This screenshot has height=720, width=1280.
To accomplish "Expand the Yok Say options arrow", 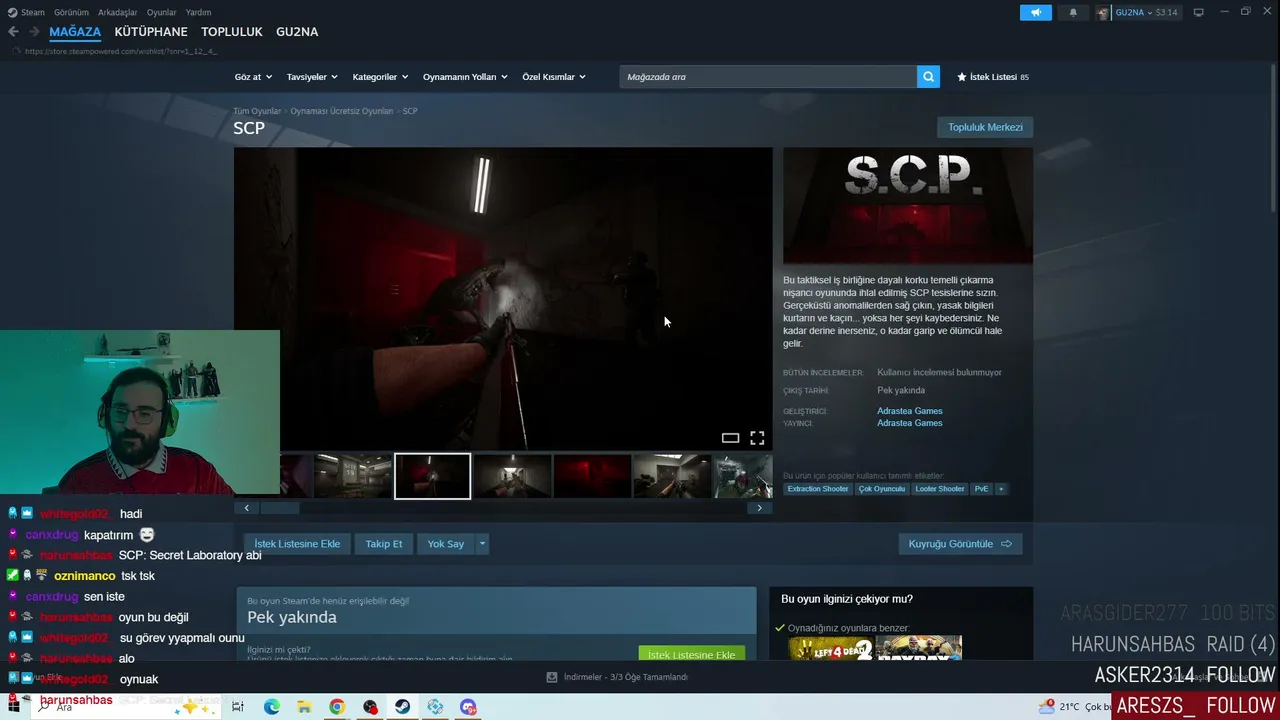I will pos(482,544).
